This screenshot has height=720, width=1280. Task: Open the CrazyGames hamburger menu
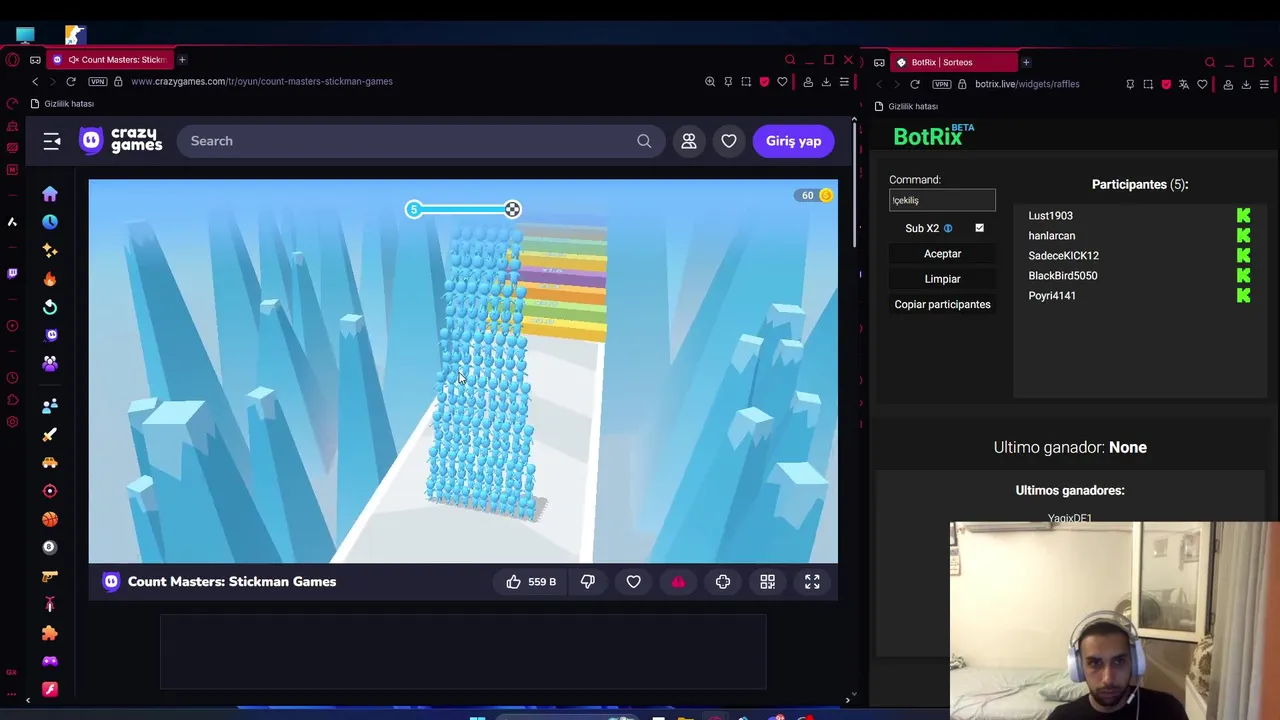tap(52, 142)
